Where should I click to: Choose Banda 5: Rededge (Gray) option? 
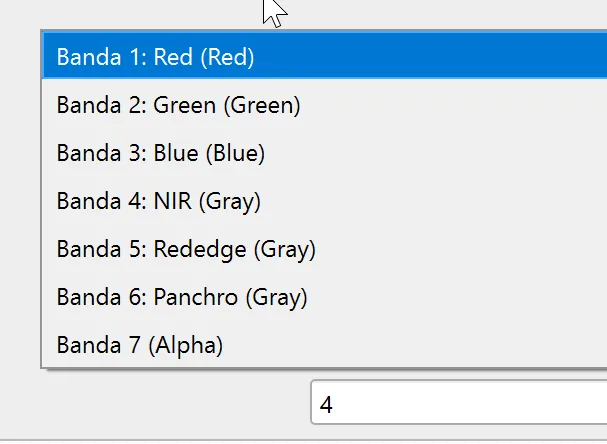coord(325,249)
